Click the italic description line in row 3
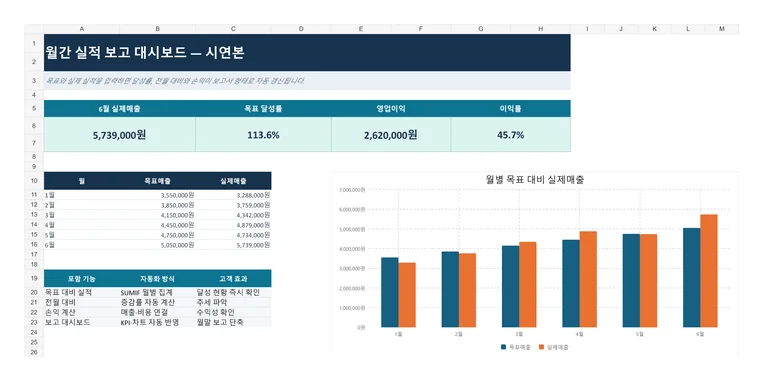This screenshot has width=763, height=381. coord(176,81)
